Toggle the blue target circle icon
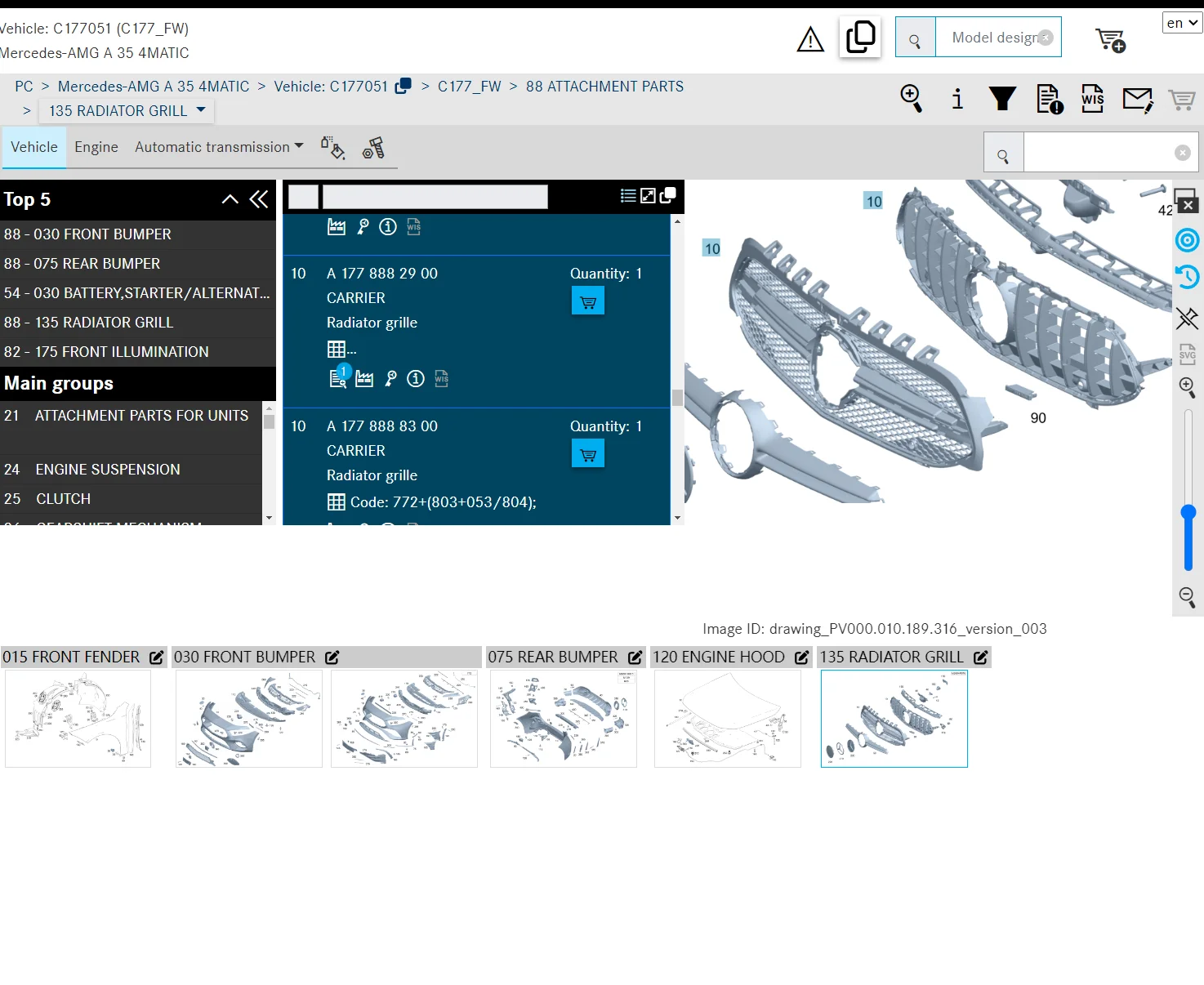1204x985 pixels. (1187, 240)
